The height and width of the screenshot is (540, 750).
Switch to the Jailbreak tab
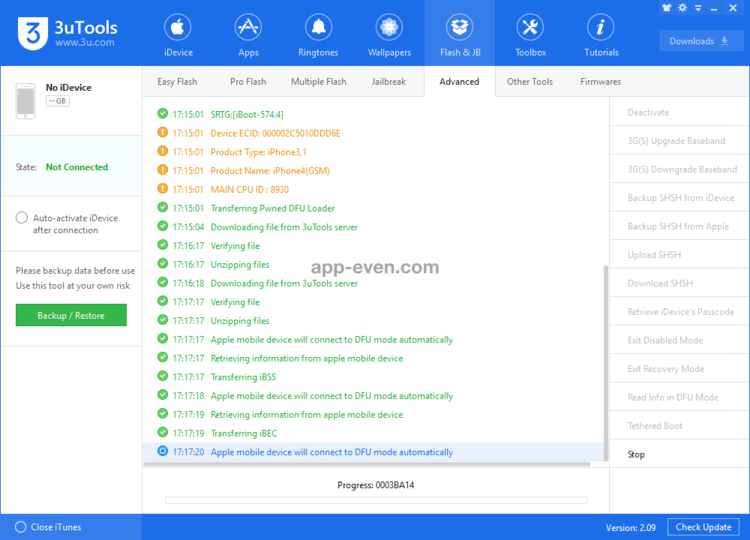(388, 82)
